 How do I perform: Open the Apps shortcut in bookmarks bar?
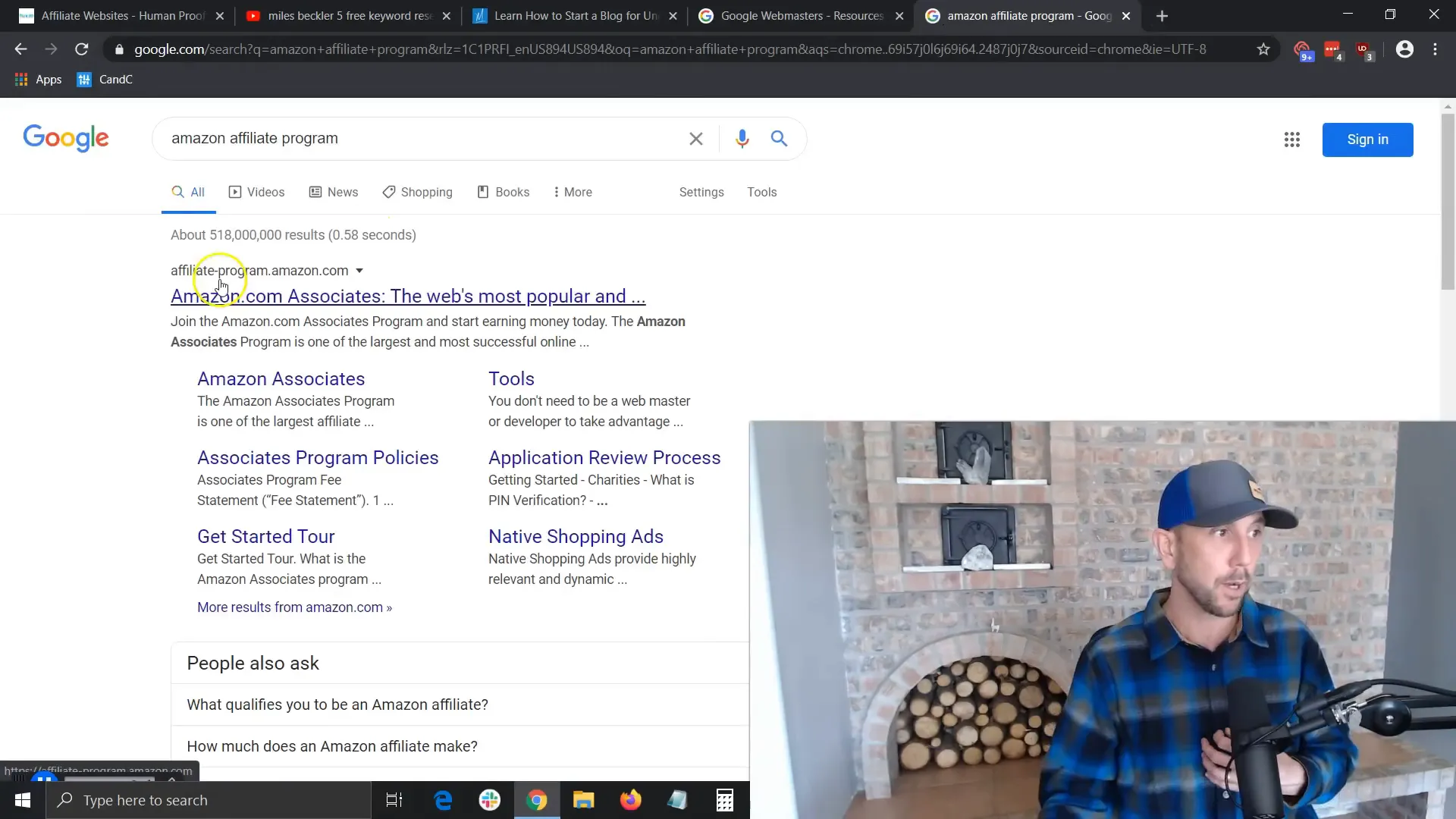point(39,80)
